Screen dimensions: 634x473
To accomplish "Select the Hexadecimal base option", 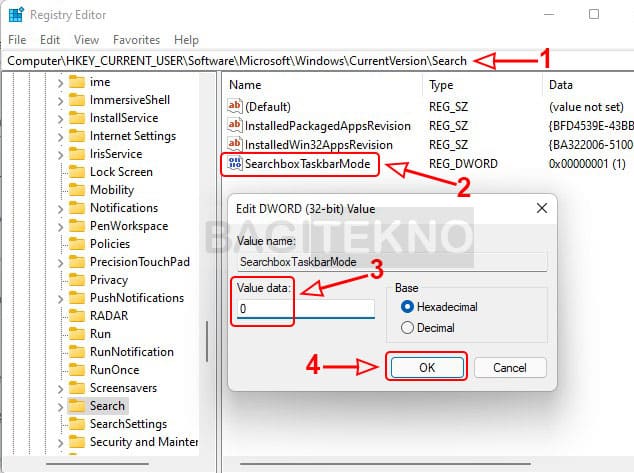I will [440, 307].
